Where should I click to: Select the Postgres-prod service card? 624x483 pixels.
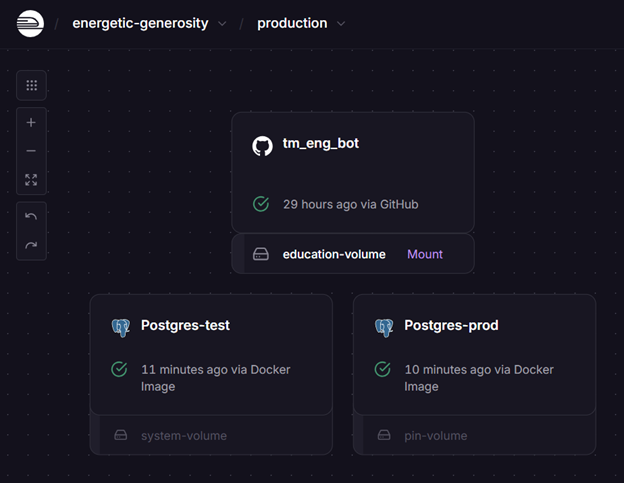pos(474,354)
